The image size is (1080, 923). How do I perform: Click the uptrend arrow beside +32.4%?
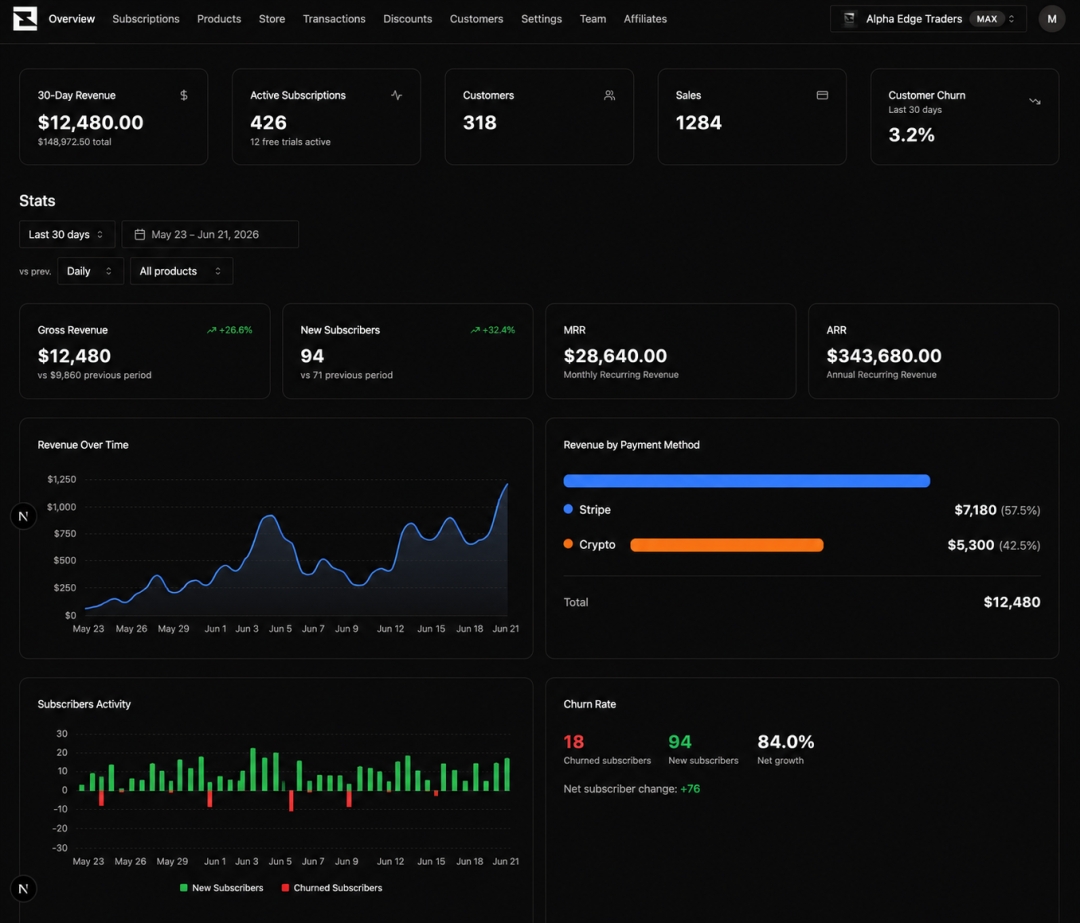[x=475, y=331]
